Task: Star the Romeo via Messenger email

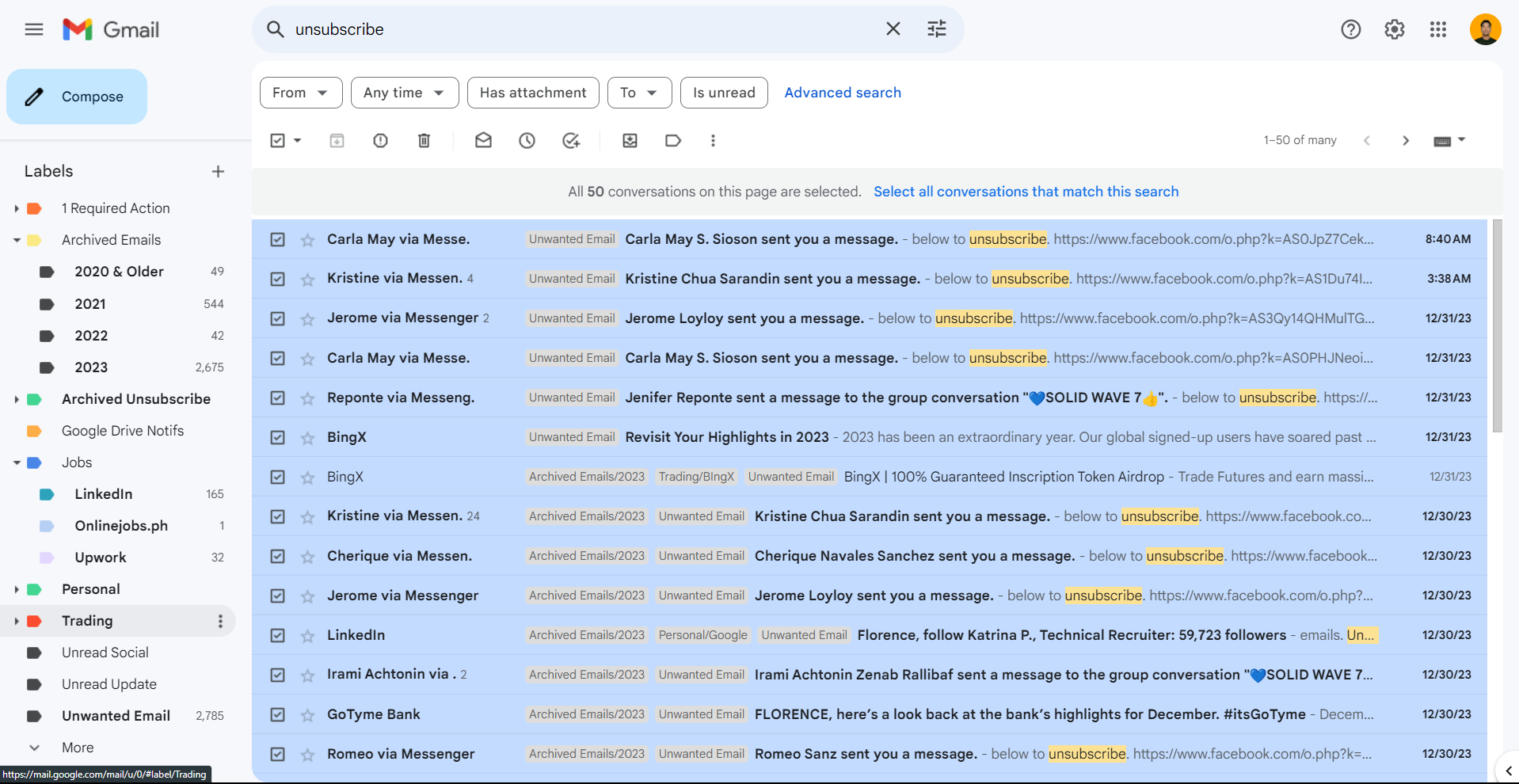Action: pyautogui.click(x=307, y=755)
